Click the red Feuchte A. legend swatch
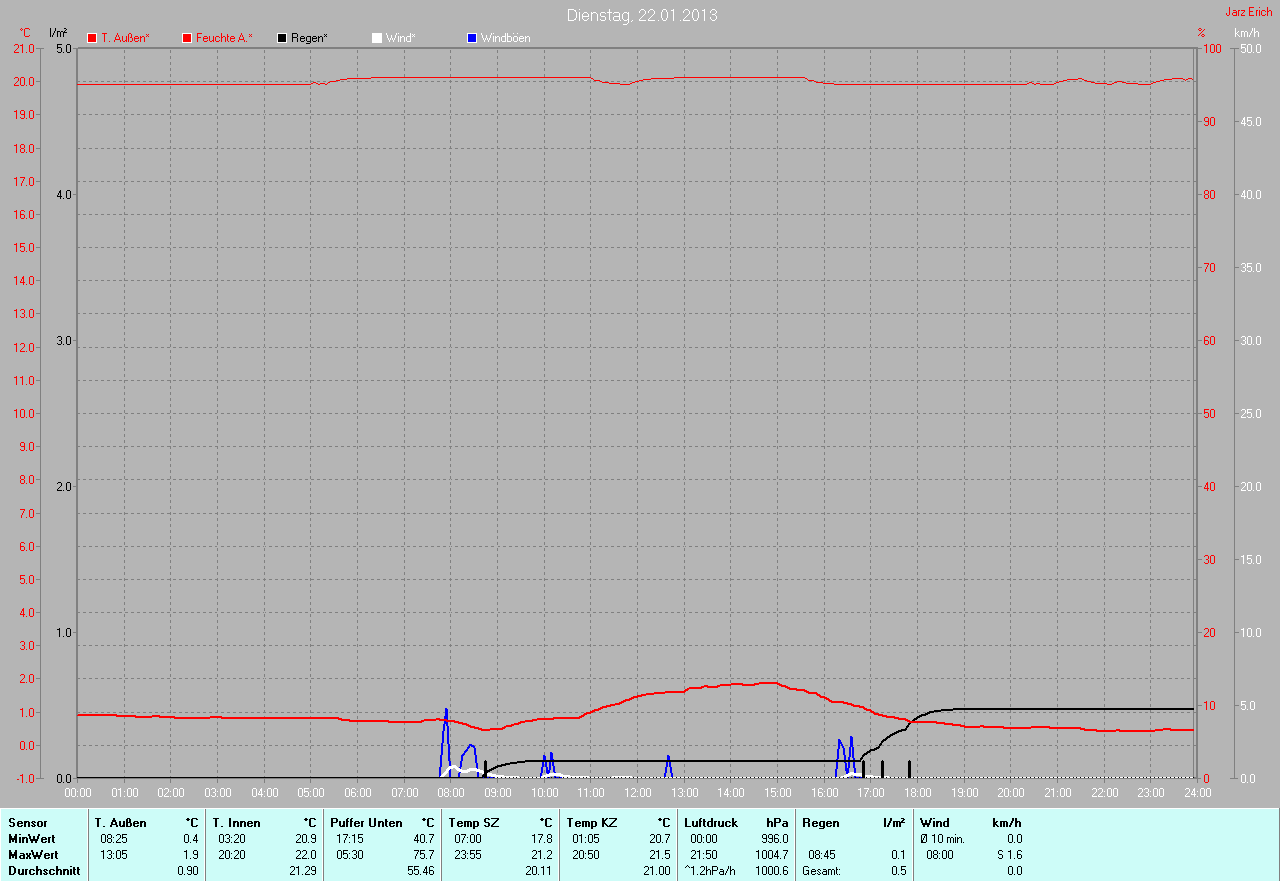This screenshot has height=881, width=1280. click(187, 38)
